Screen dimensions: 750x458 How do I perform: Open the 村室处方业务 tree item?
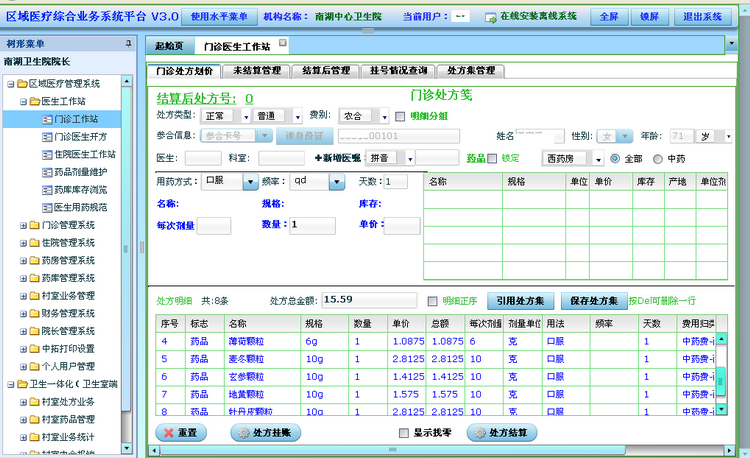coord(67,402)
